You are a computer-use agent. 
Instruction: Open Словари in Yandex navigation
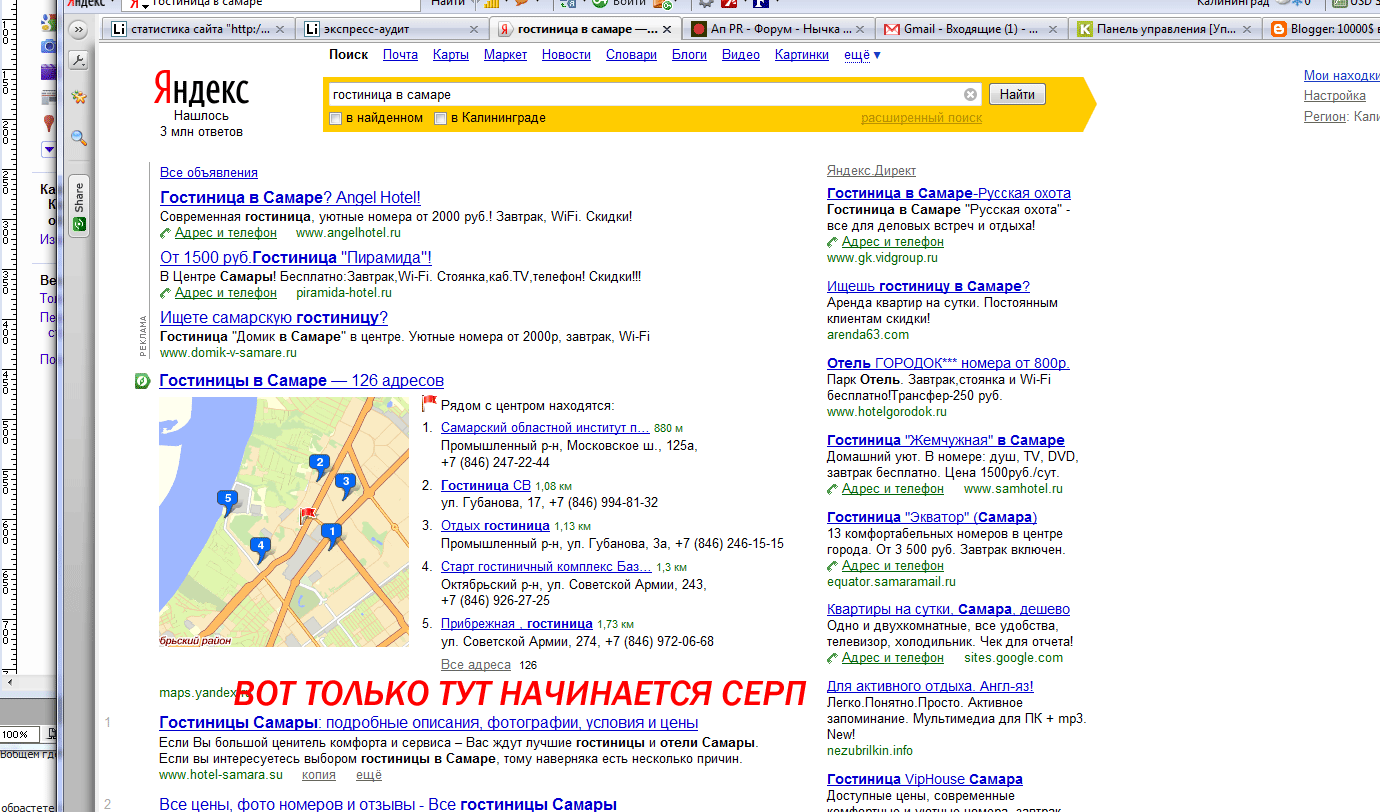pos(631,55)
